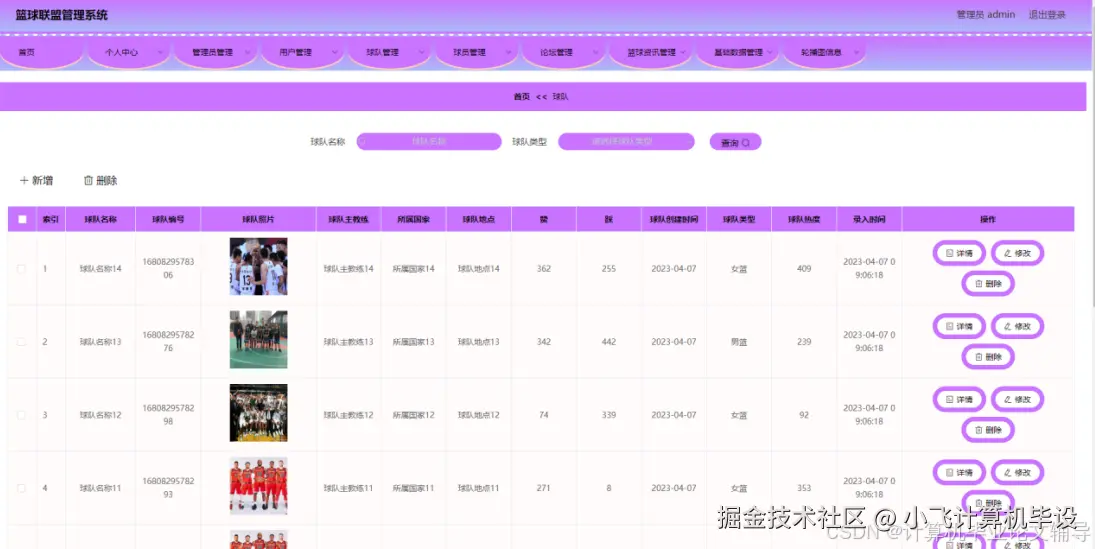This screenshot has height=549, width=1095.
Task: Open 详情 for 球队名称14 row
Action: [959, 253]
